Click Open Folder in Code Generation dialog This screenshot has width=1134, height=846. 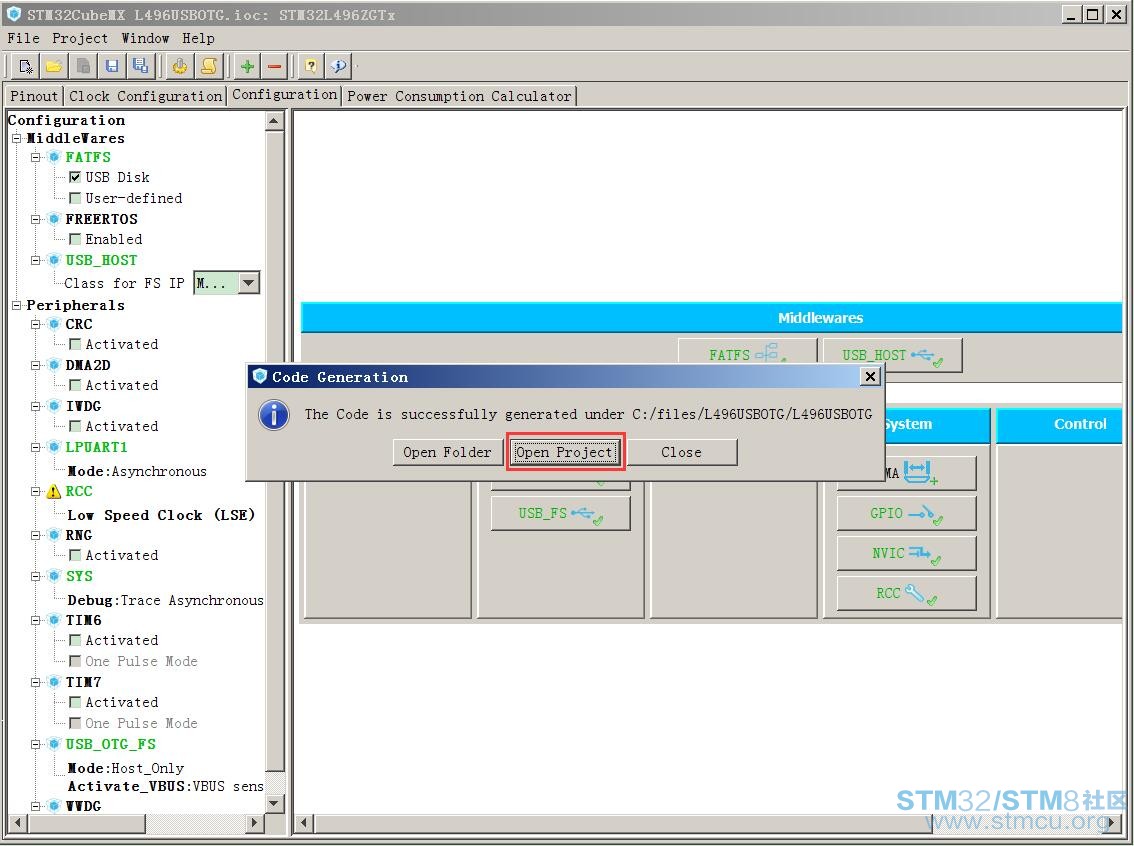[x=447, y=453]
